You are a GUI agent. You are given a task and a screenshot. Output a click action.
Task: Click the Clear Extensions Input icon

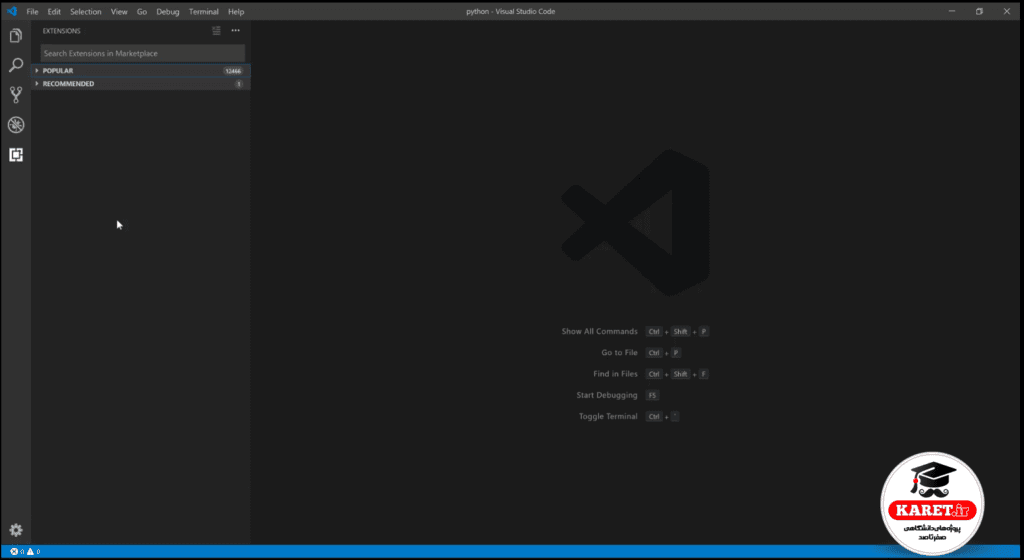216,31
